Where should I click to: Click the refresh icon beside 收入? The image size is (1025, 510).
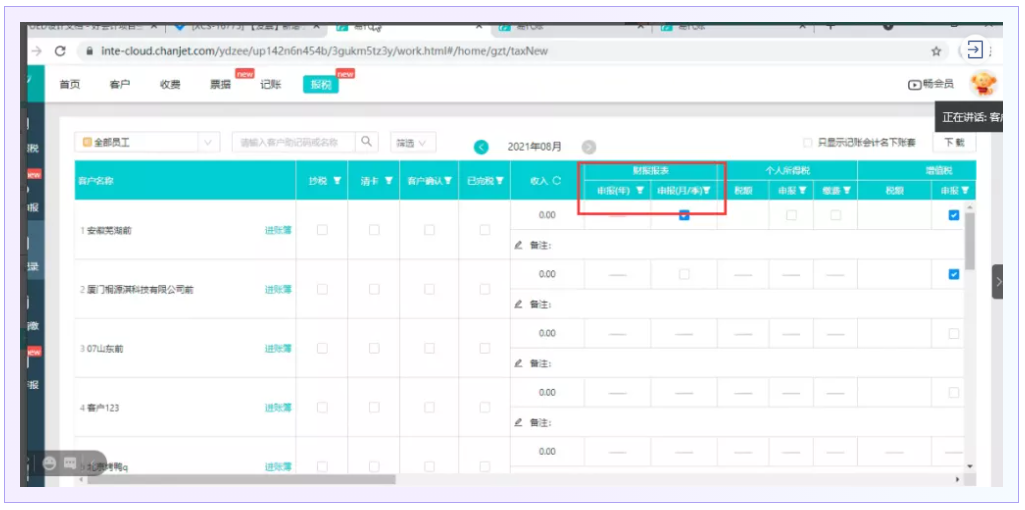(x=556, y=181)
